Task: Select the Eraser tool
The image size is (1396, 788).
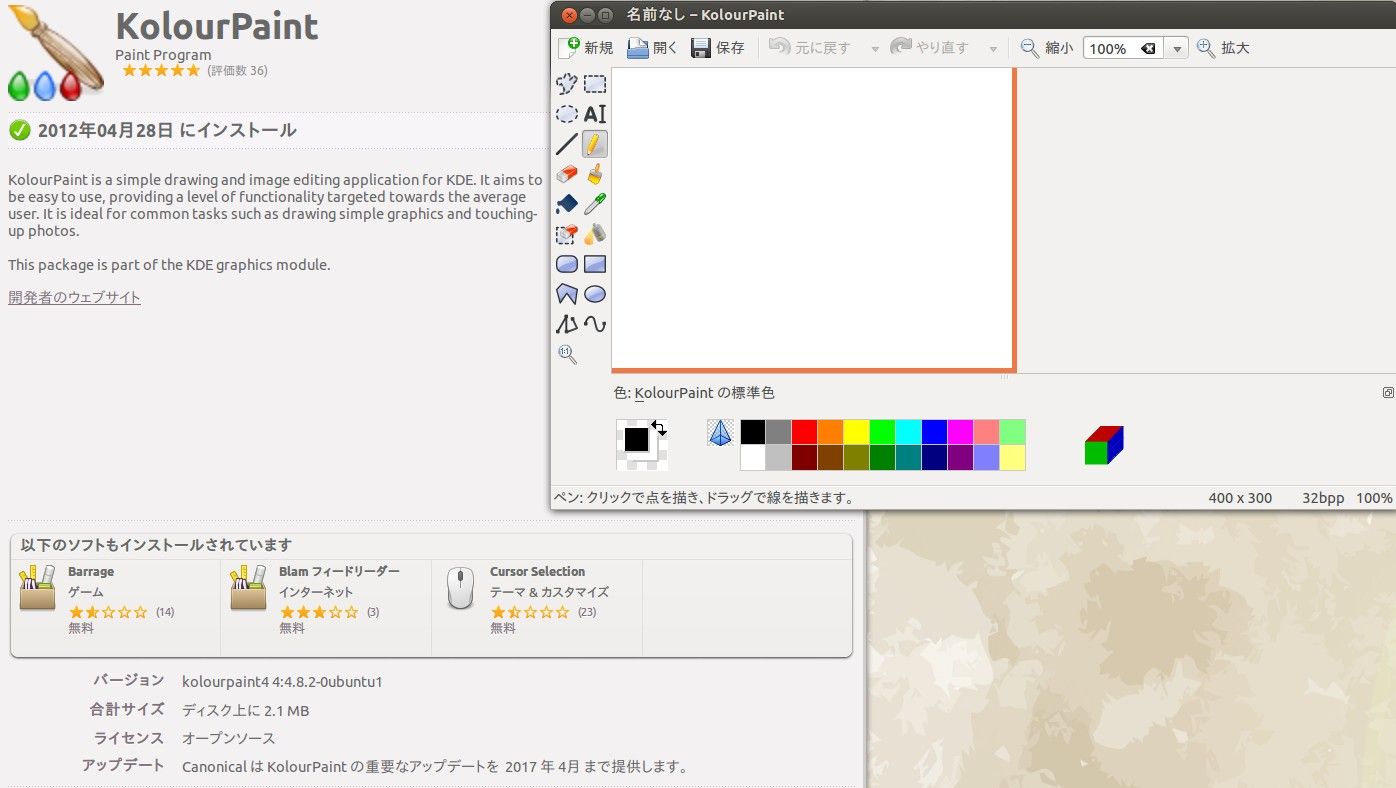Action: coord(567,174)
